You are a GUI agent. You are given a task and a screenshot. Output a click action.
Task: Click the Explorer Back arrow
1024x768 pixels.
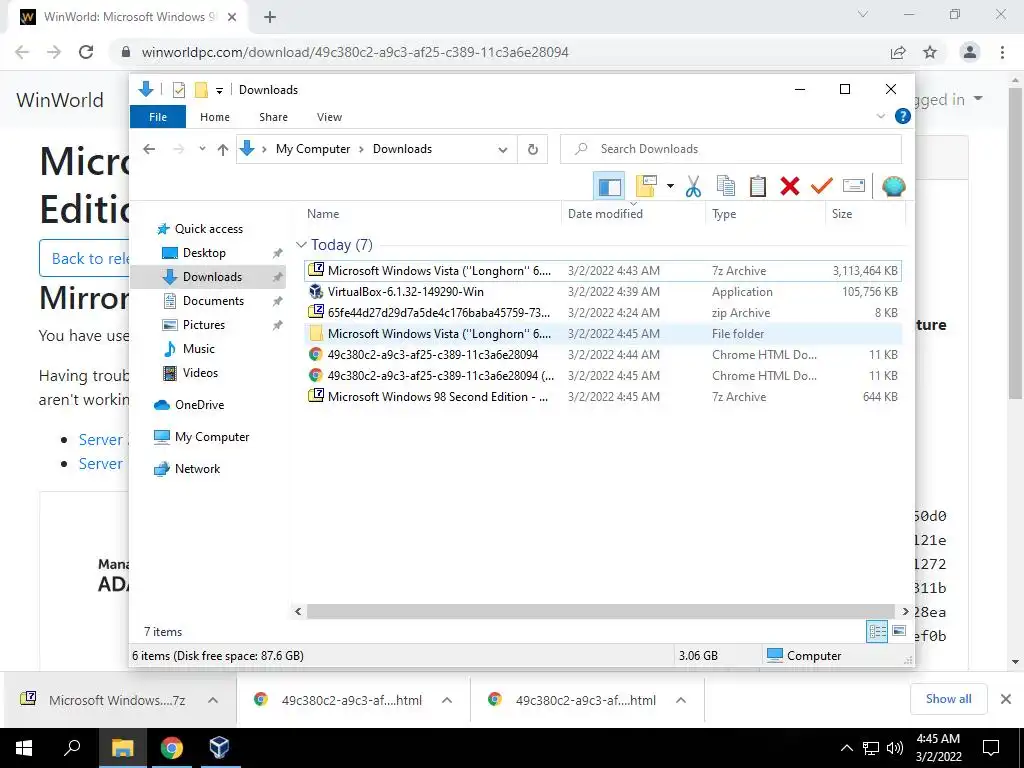click(x=149, y=149)
